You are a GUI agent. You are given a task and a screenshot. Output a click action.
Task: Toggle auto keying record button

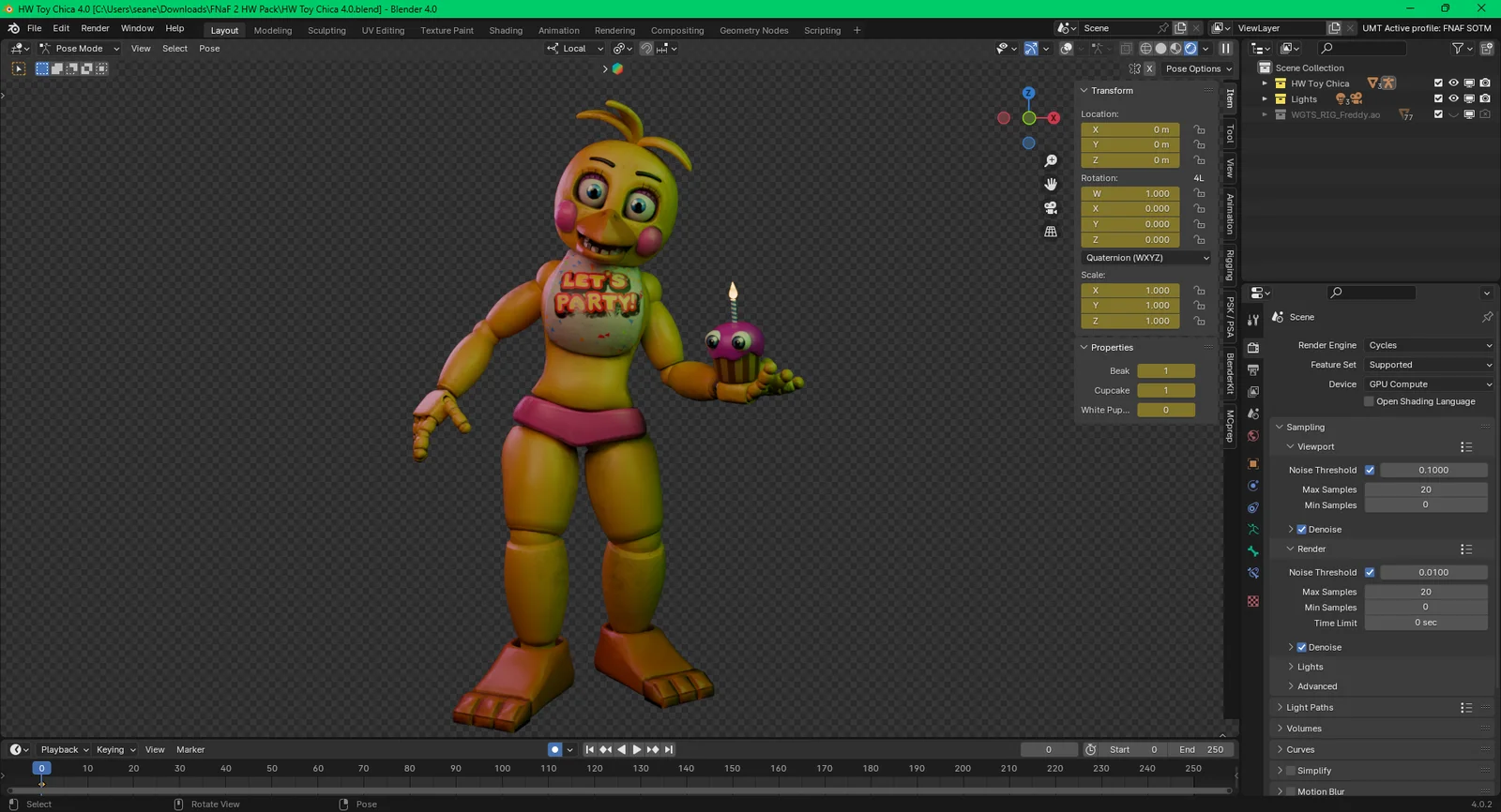(x=554, y=749)
